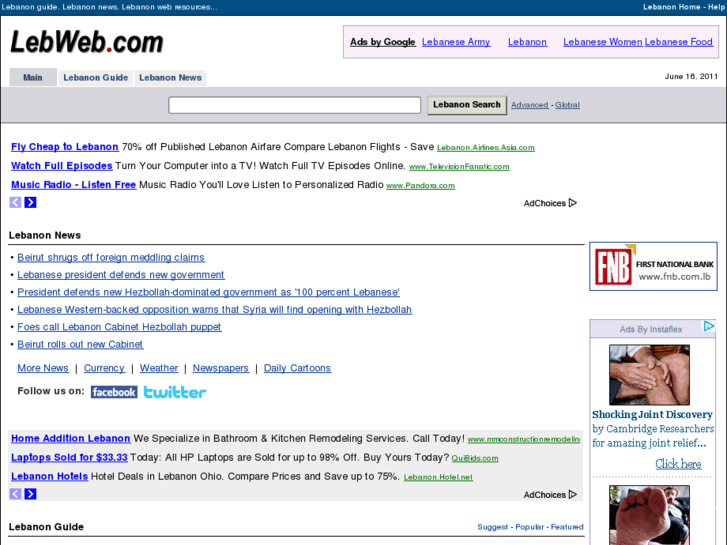Open Lebanese president defends new government story
The height and width of the screenshot is (545, 727).
tap(121, 275)
